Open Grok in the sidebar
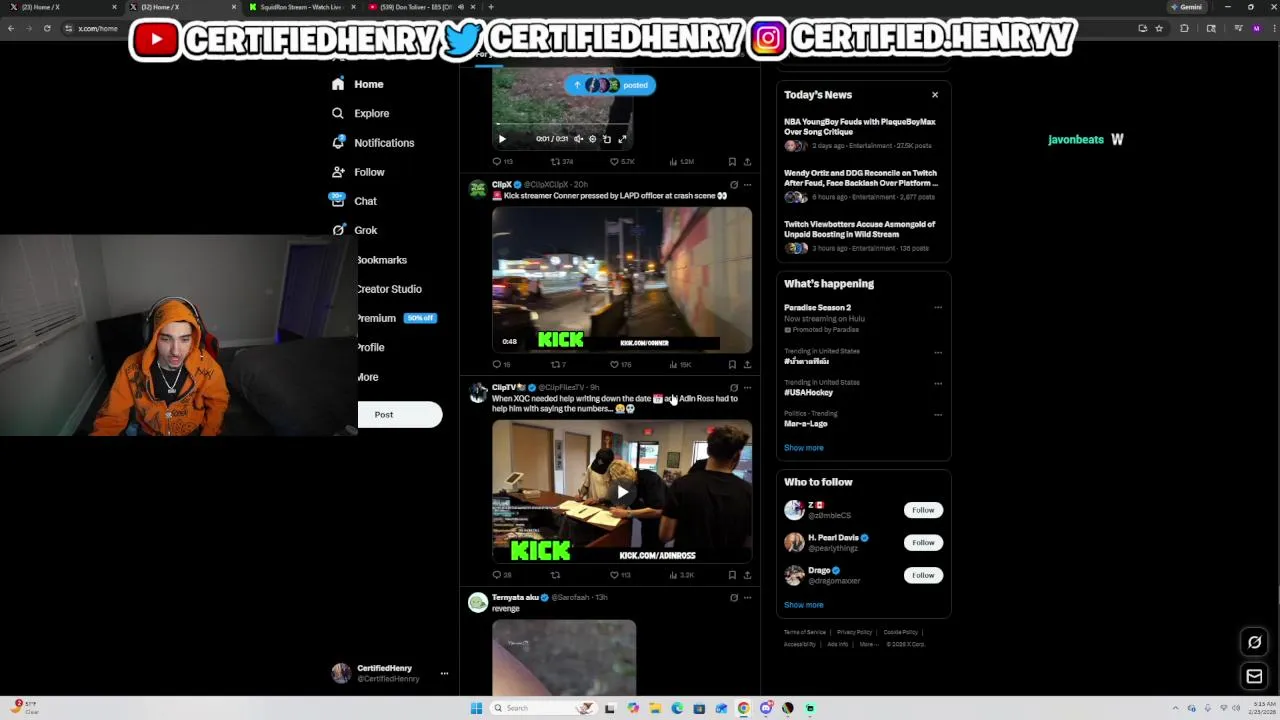The height and width of the screenshot is (720, 1280). (354, 230)
